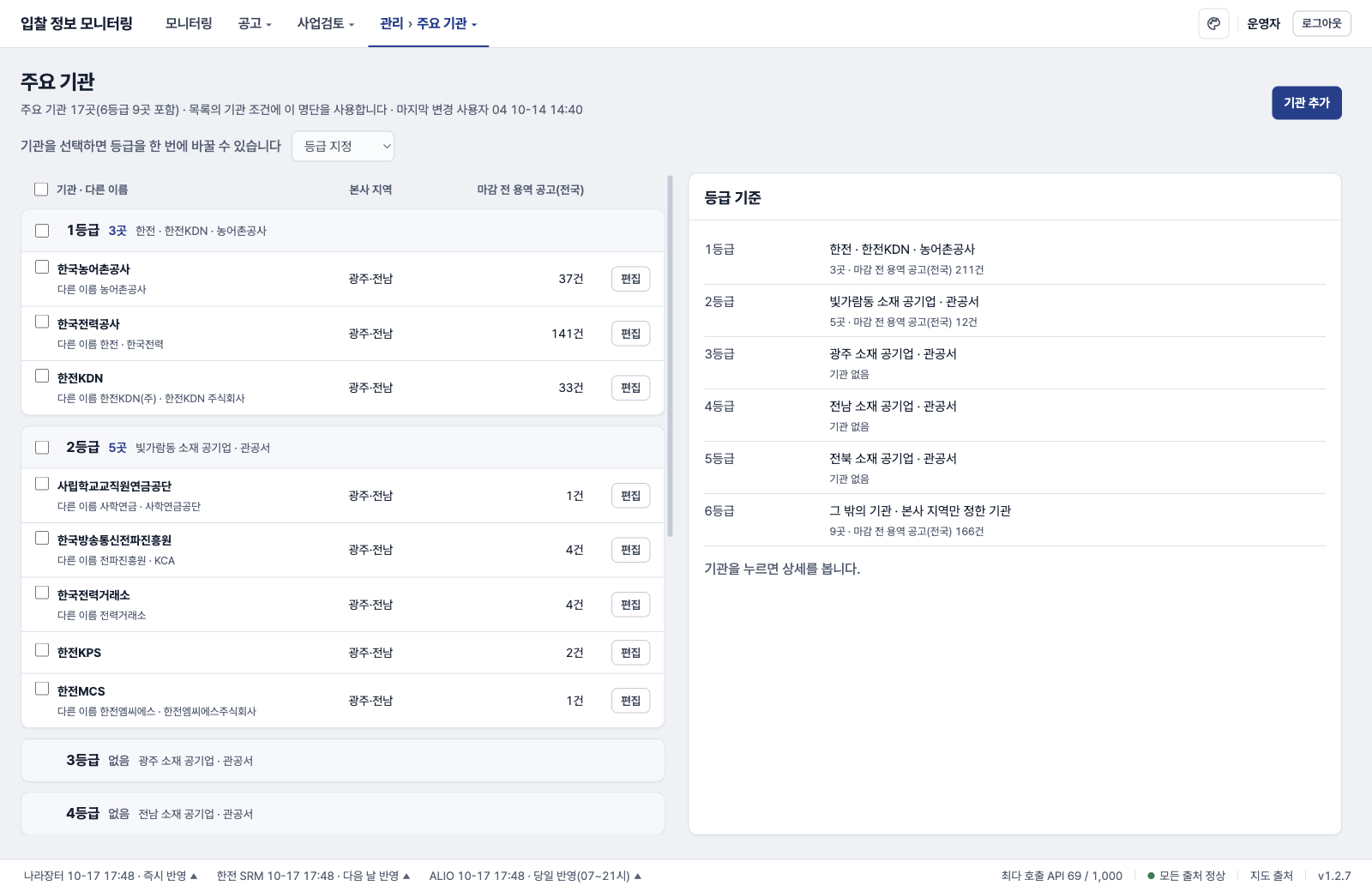Screen dimensions: 1372x892
Task: Expand 한전 SRM status arrow in footer
Action: tap(406, 876)
